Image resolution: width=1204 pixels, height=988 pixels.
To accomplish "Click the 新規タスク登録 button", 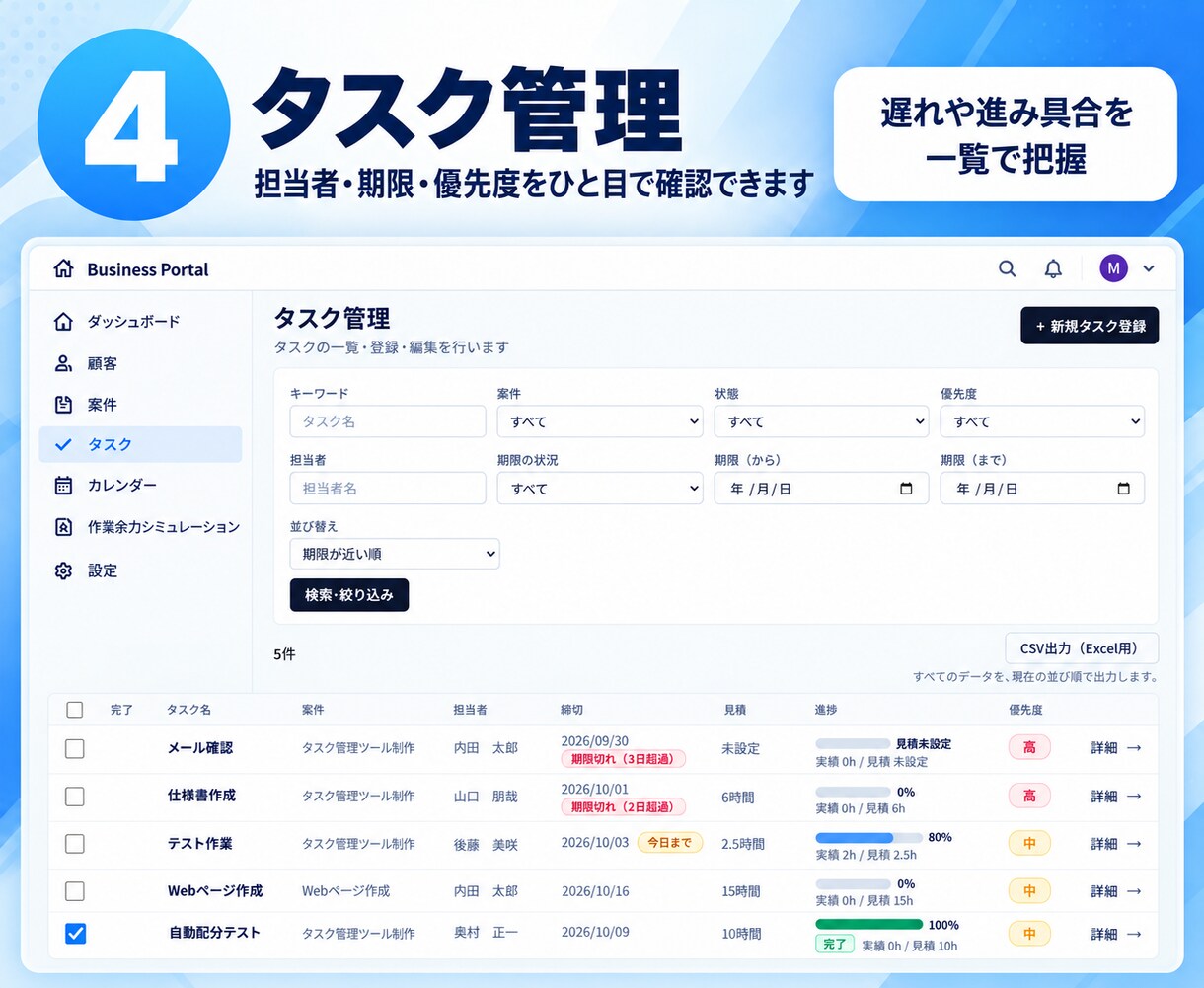I will point(1090,326).
